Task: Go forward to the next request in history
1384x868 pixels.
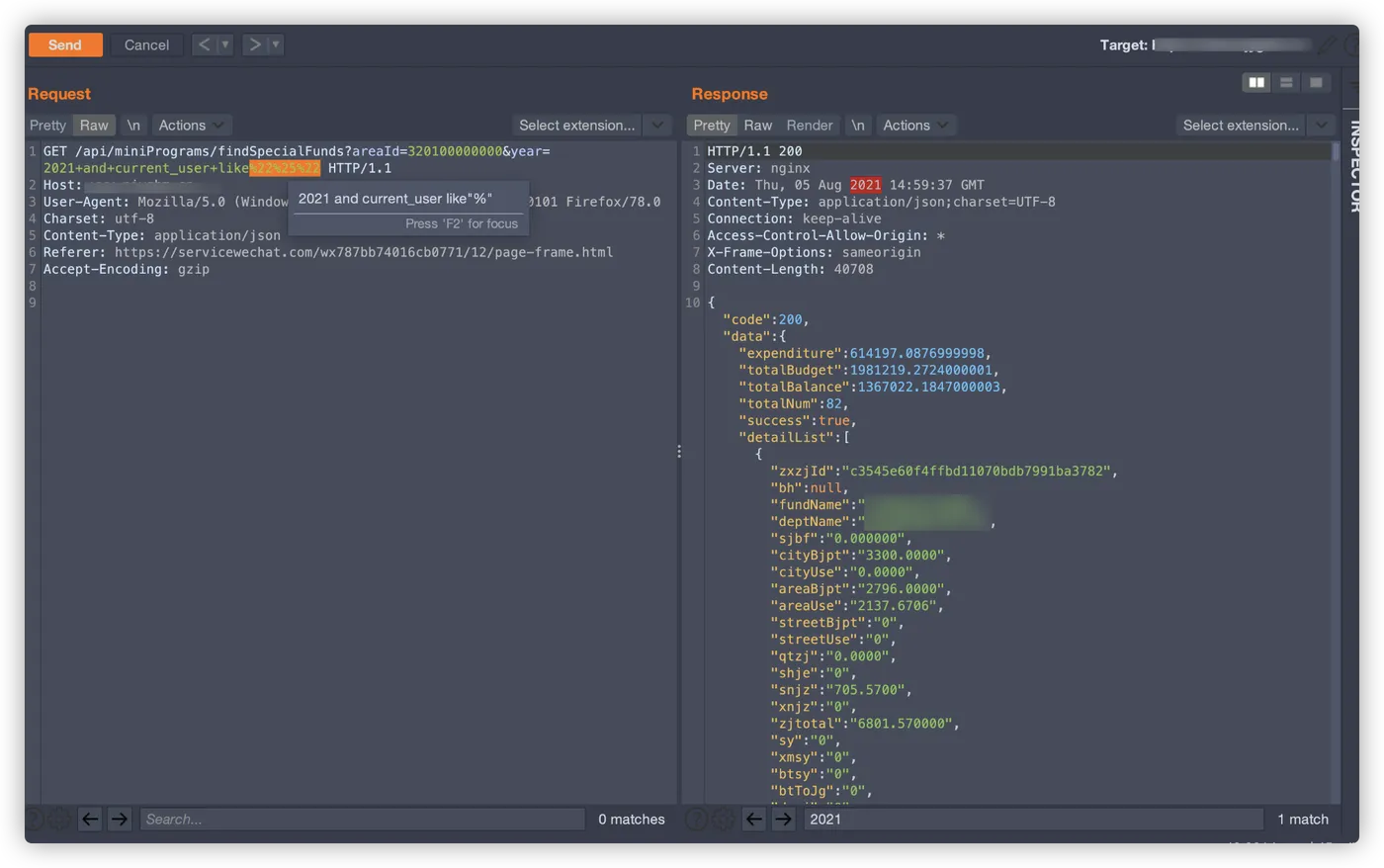Action: tap(255, 44)
